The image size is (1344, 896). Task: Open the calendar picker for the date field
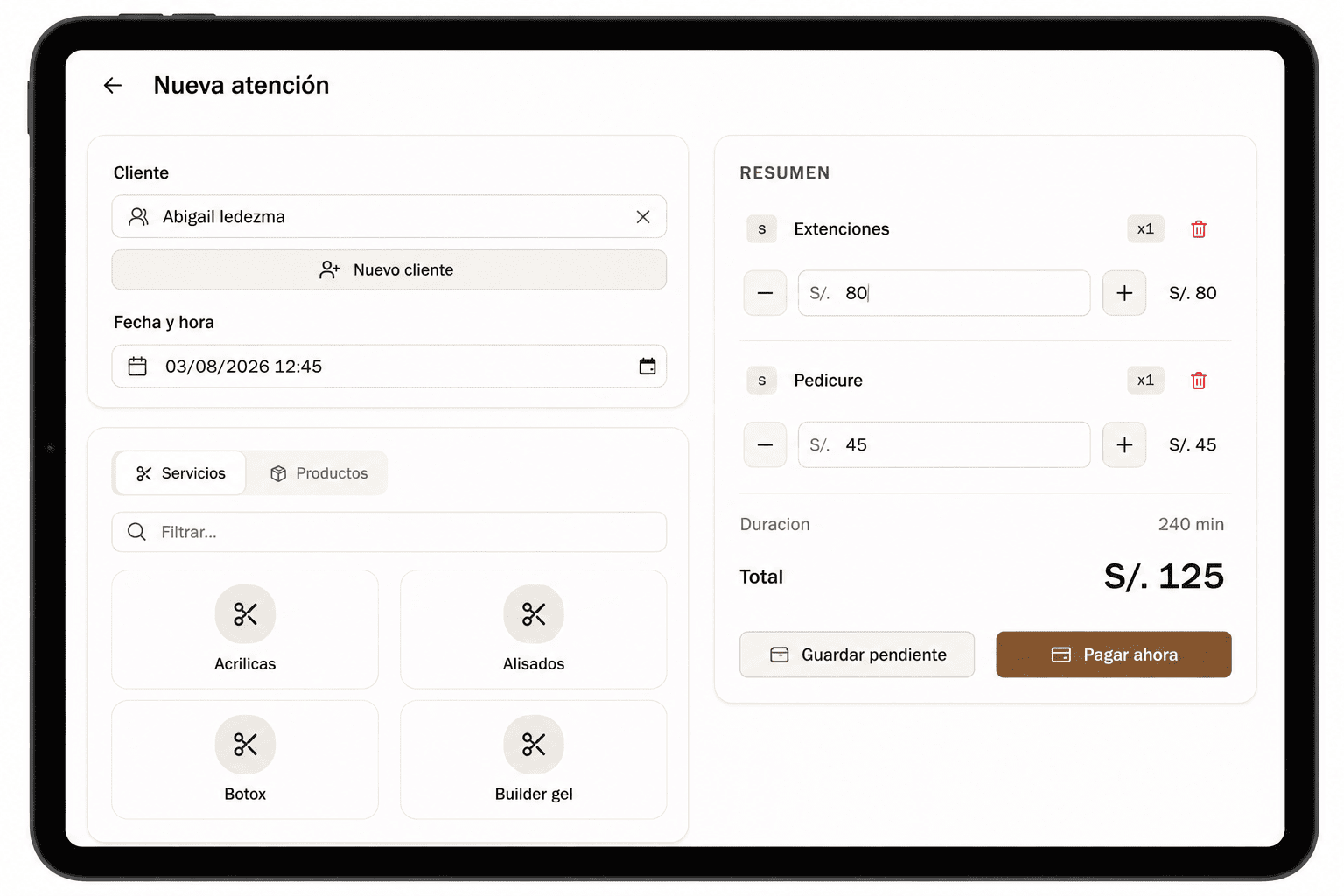tap(647, 367)
